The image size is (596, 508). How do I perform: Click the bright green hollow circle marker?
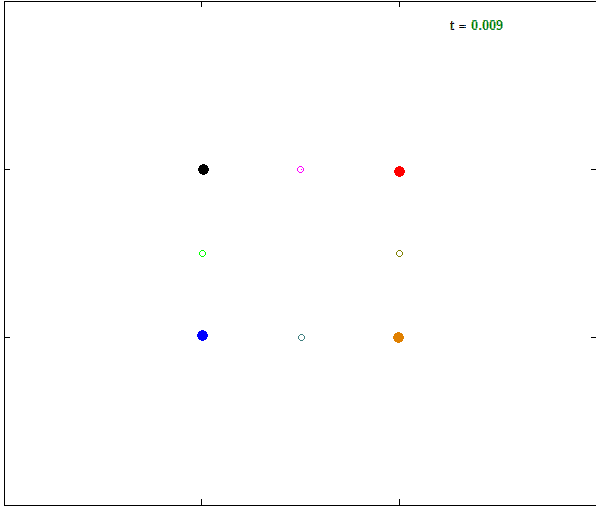[x=203, y=254]
